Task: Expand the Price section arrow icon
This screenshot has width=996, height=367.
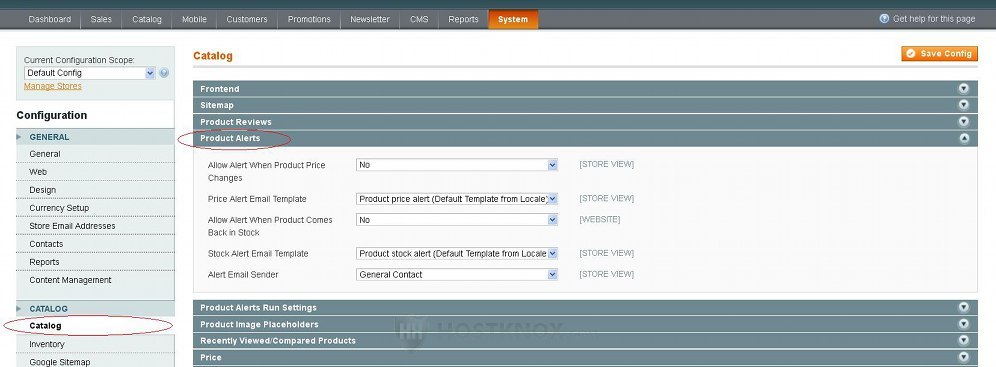Action: pyautogui.click(x=964, y=357)
